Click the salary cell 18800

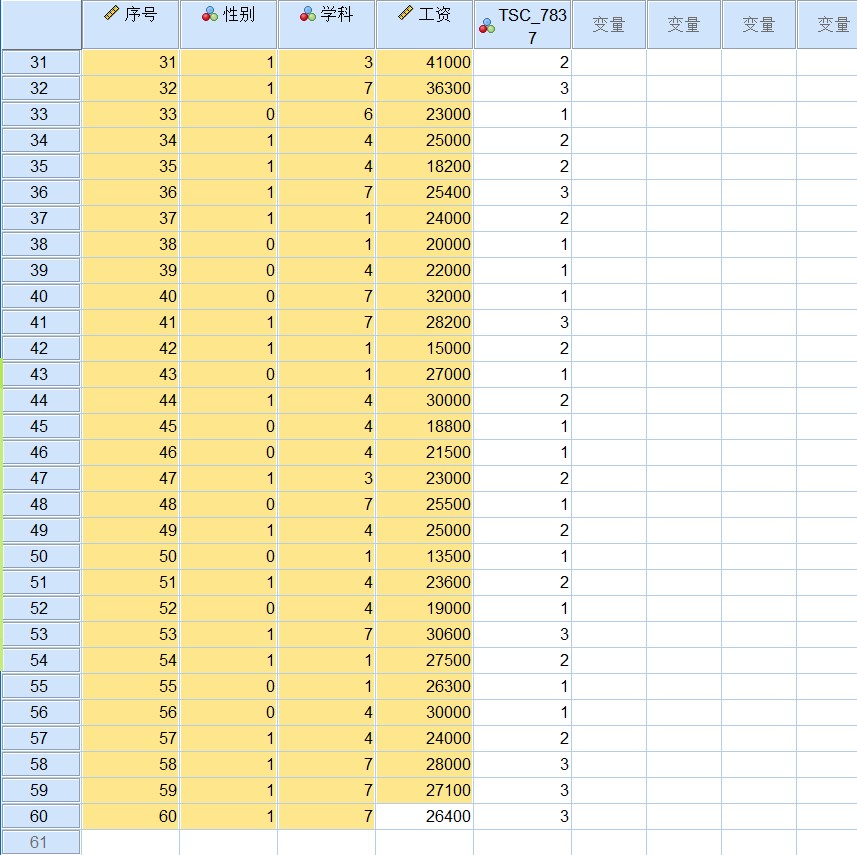[424, 426]
